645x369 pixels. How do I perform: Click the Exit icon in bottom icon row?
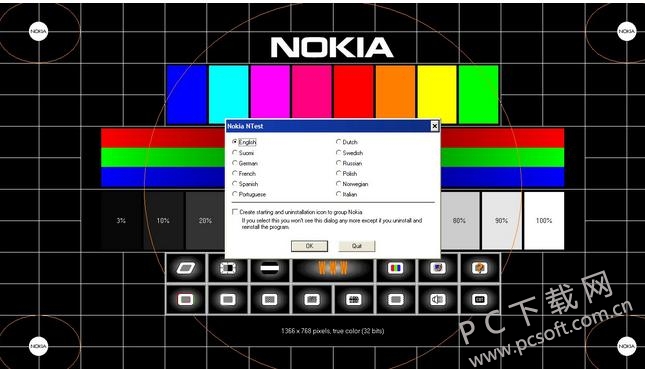point(480,299)
